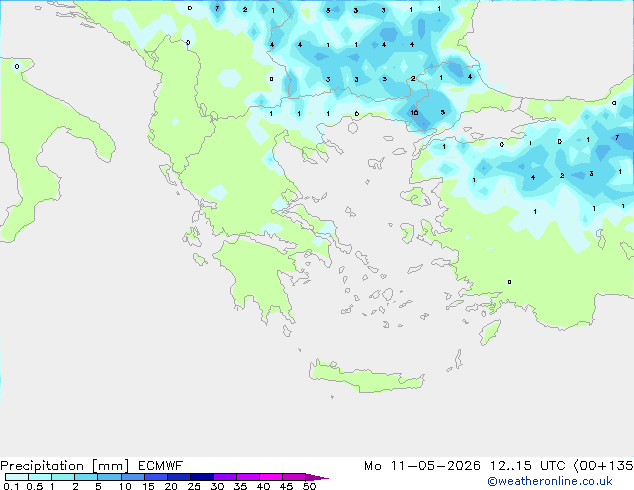634x490 pixels.
Task: Click the legend tick label '35'
Action: point(240,486)
